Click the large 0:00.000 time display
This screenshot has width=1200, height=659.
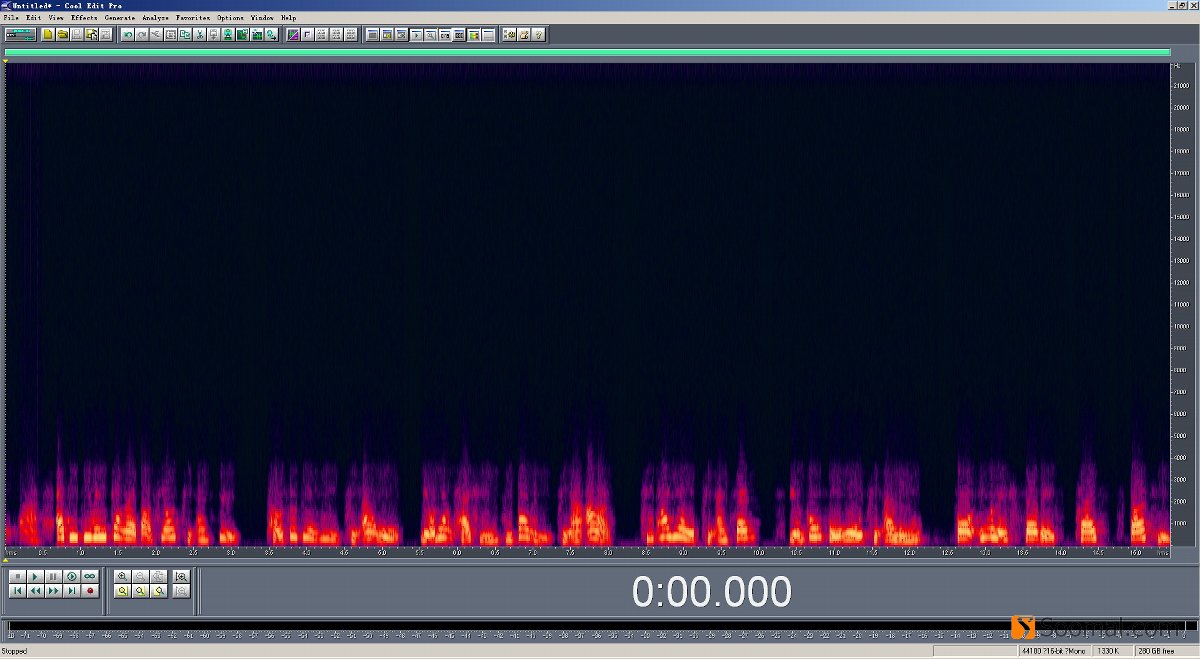click(711, 592)
